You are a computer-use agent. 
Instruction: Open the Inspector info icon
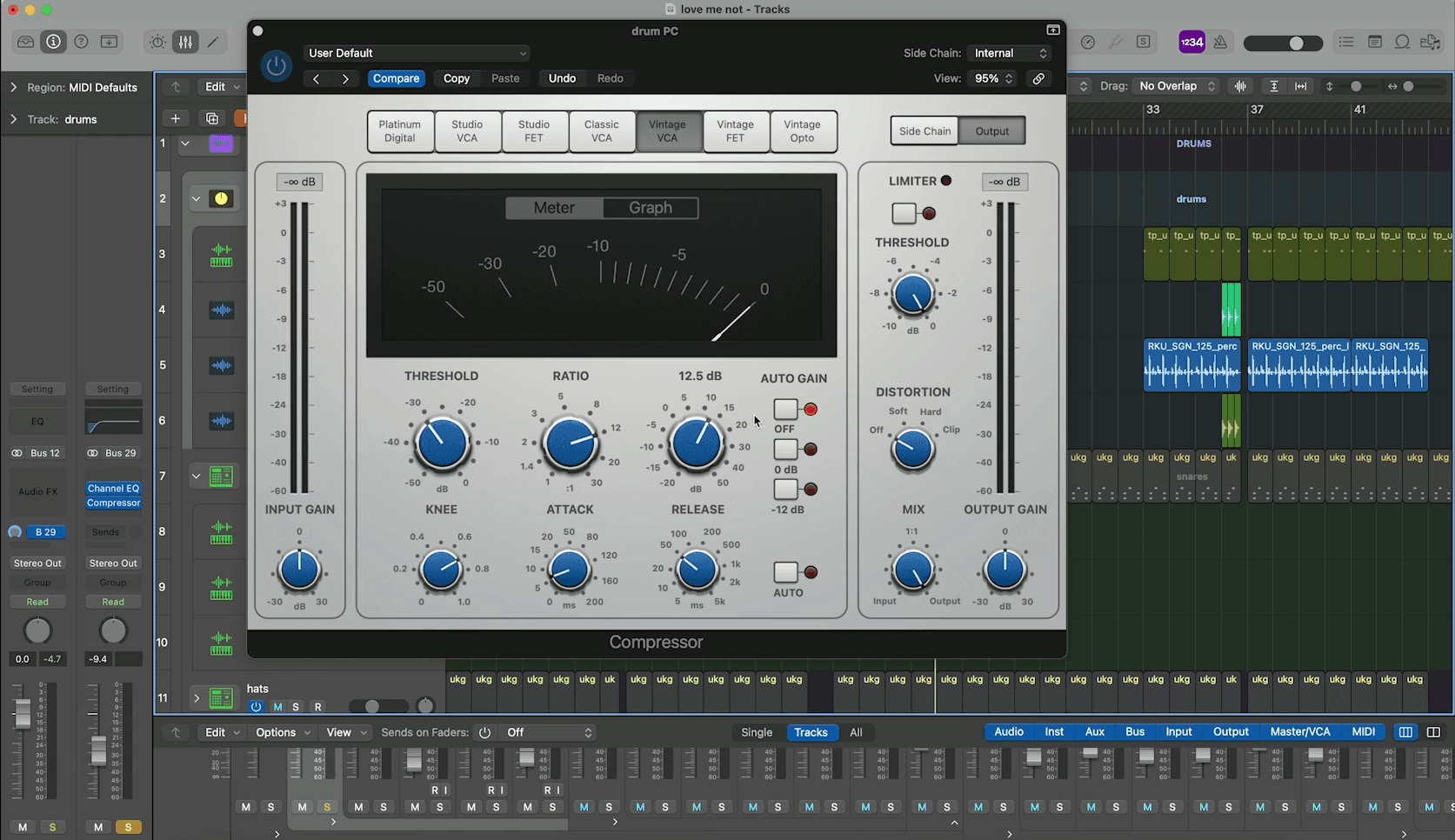click(54, 42)
